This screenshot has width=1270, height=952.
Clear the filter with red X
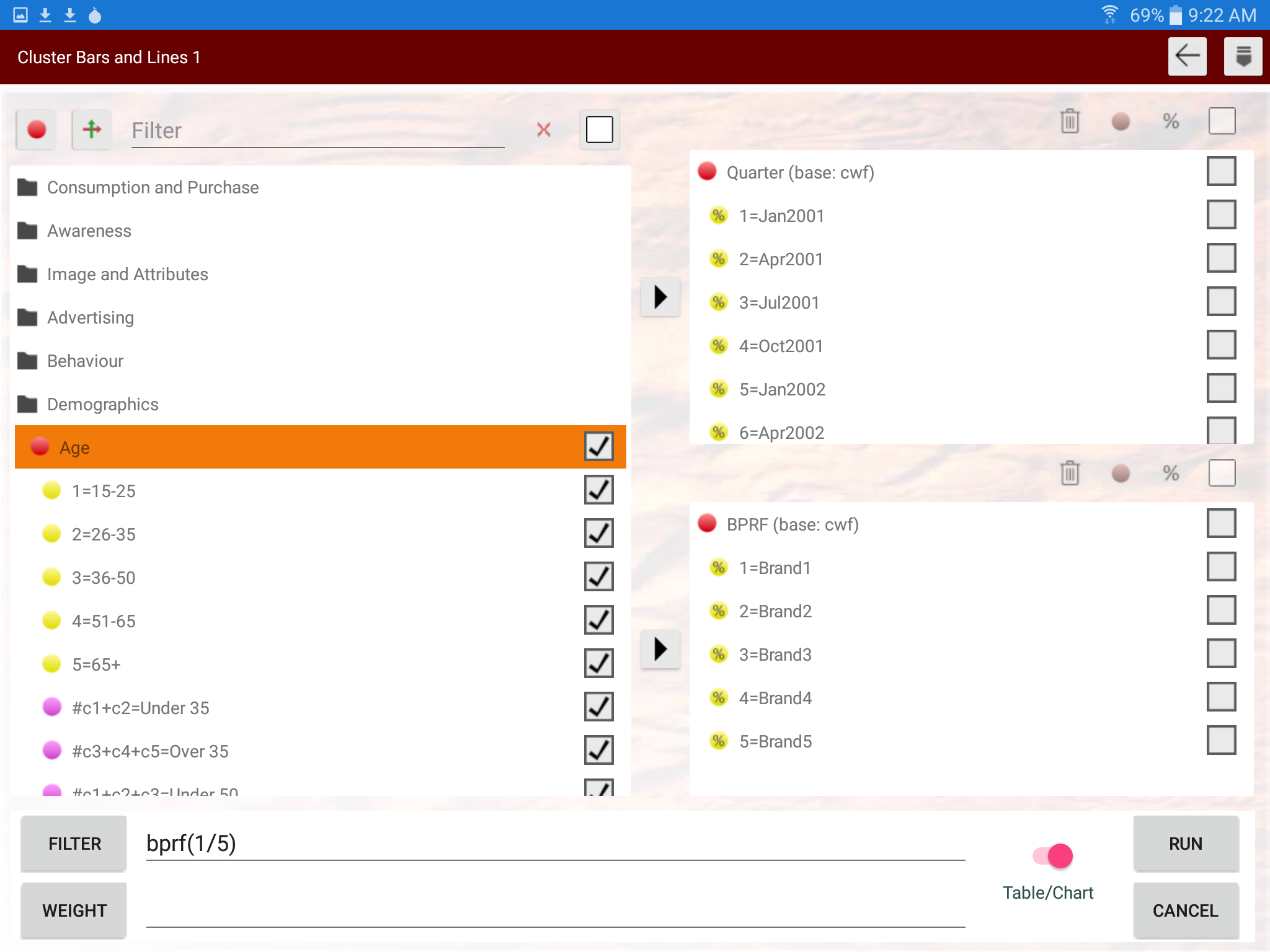click(x=543, y=130)
